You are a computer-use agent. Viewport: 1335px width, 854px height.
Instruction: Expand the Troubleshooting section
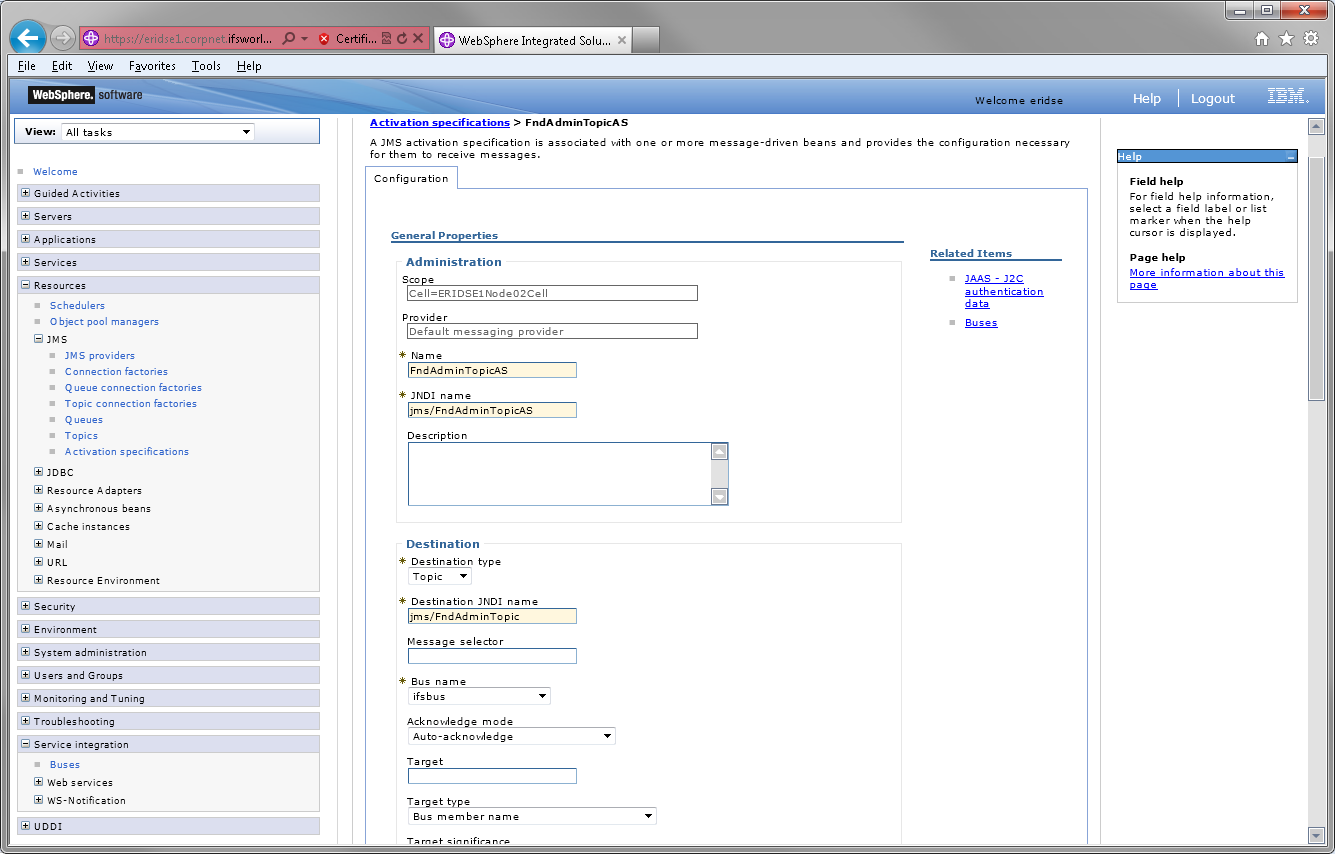(x=25, y=721)
